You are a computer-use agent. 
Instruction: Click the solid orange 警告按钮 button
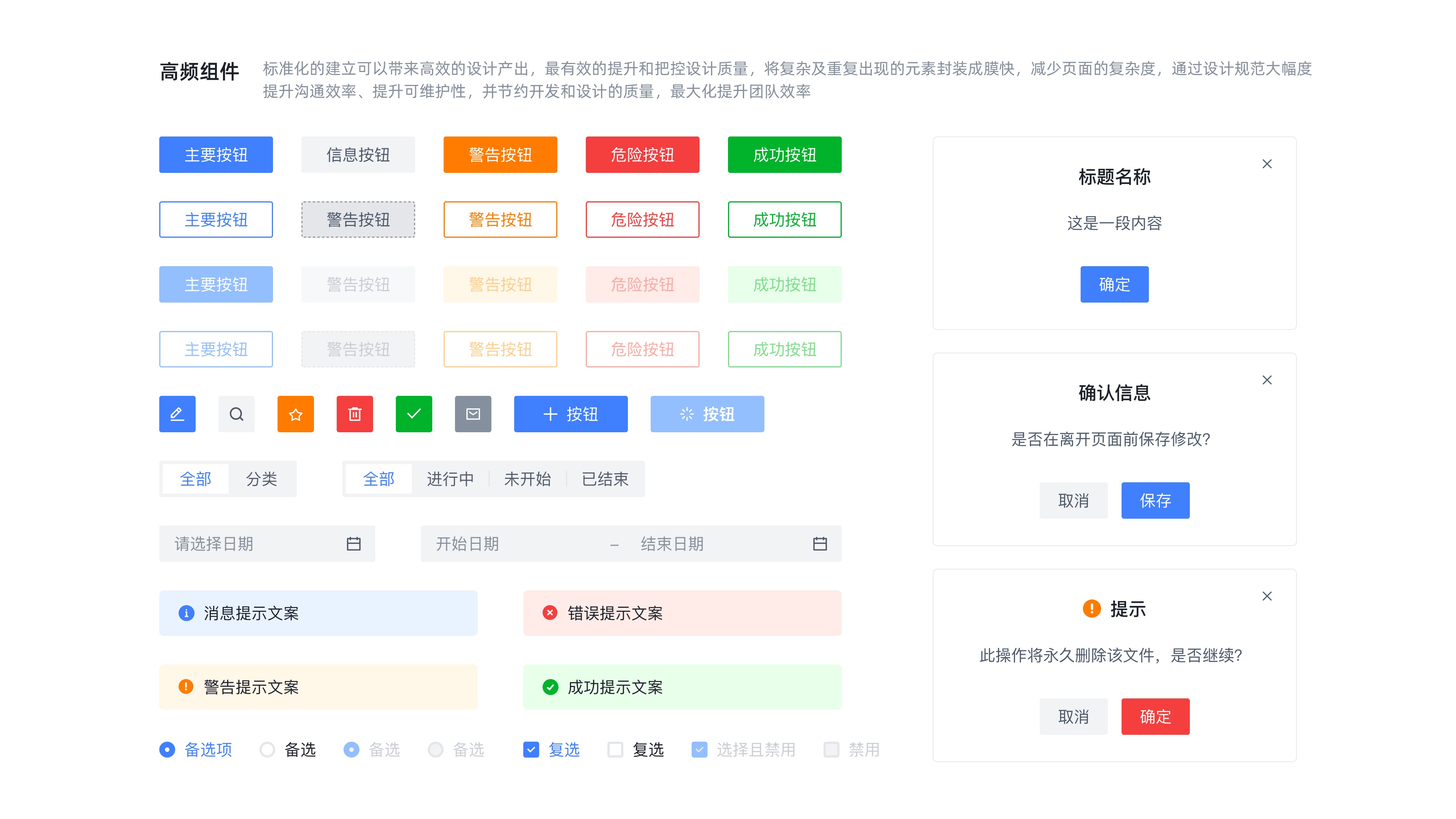pyautogui.click(x=500, y=154)
